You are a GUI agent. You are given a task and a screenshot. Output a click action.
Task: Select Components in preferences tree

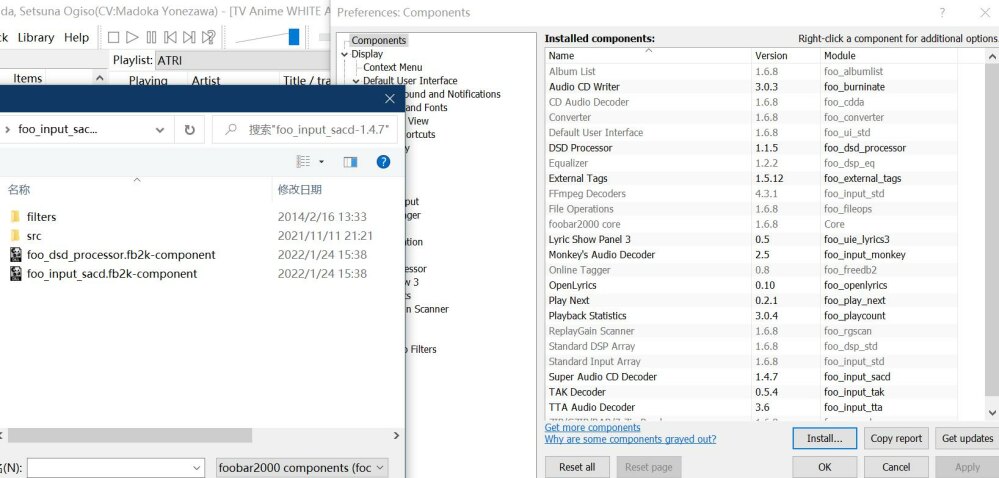pos(378,40)
